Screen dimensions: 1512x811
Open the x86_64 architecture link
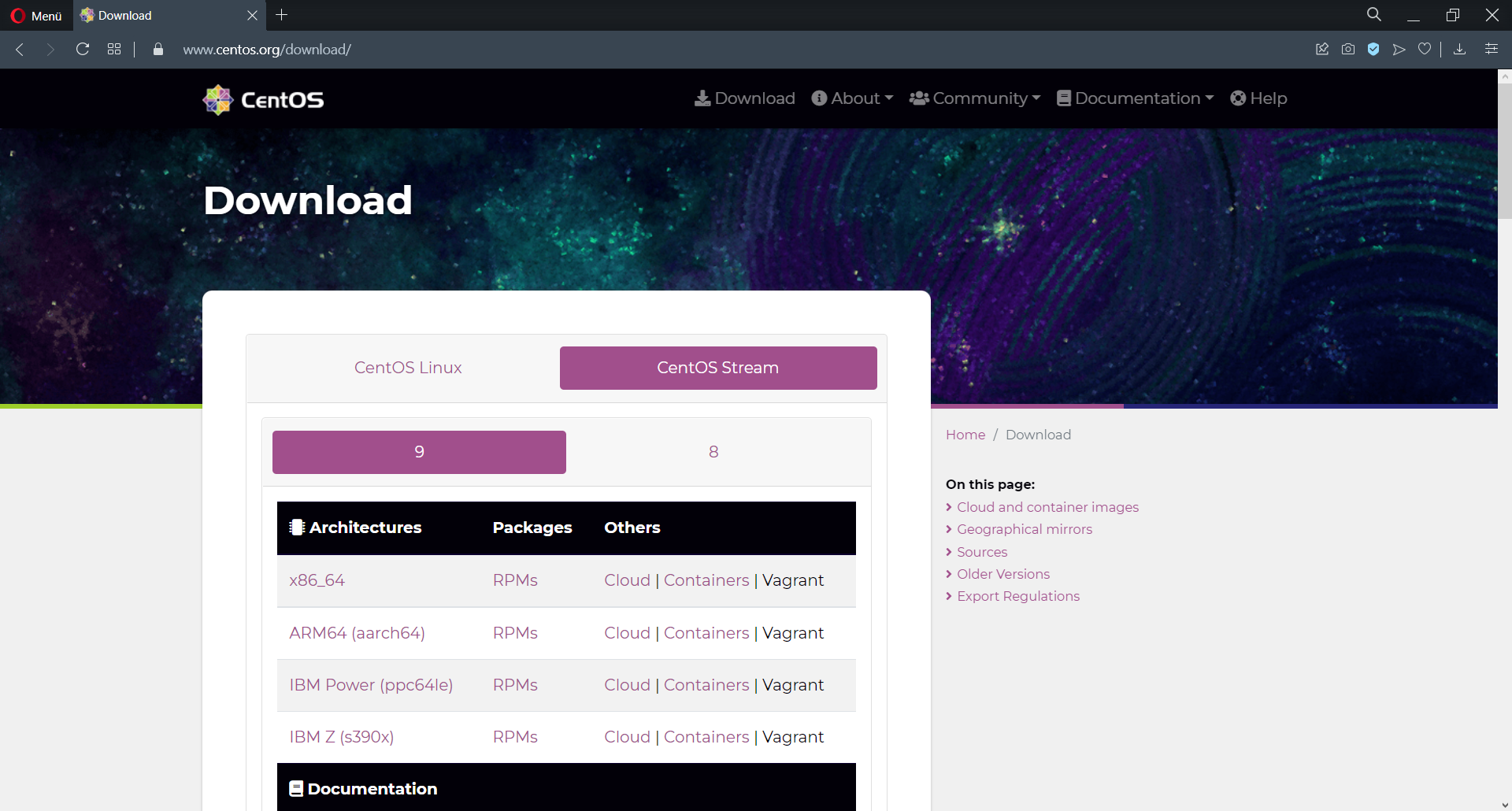point(317,580)
